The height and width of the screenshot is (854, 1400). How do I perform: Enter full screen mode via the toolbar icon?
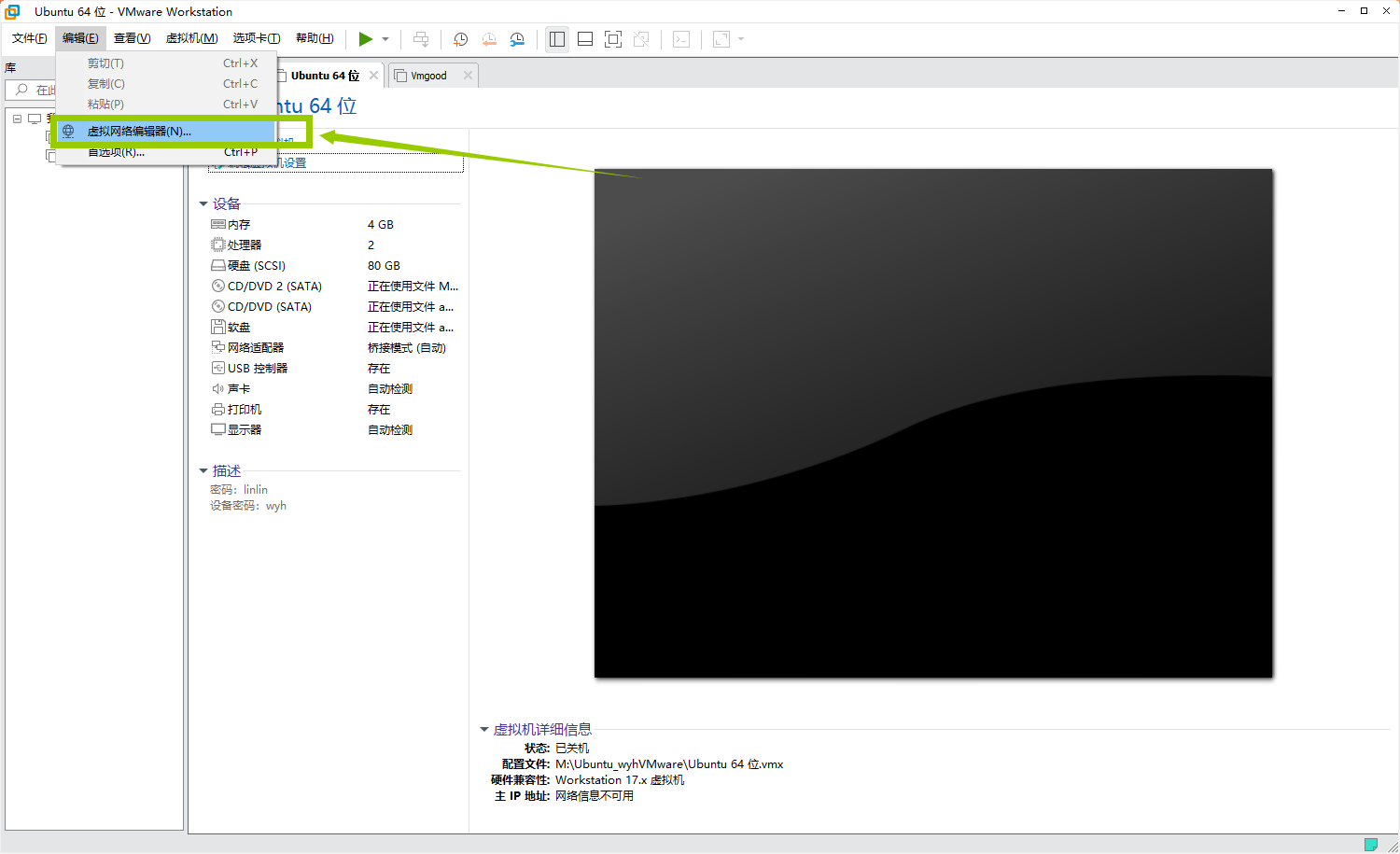pos(613,39)
